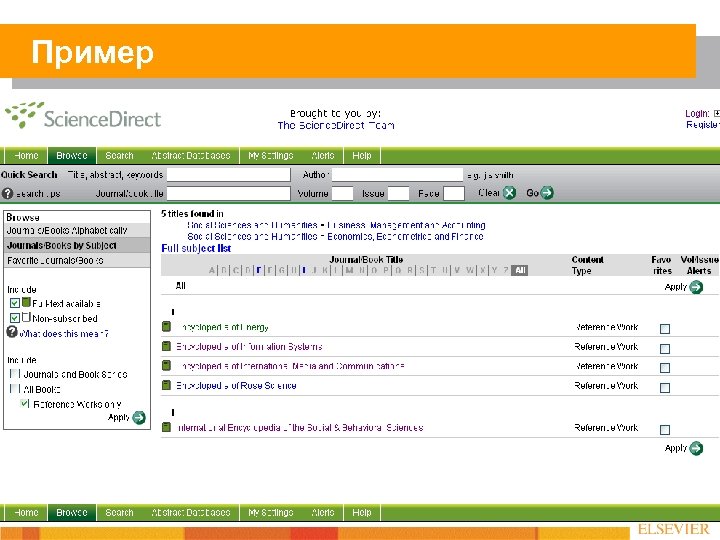Tick favorites checkbox for International Encyclopedia of Social Sciences
Viewport: 720px width, 540px height.
click(x=664, y=430)
